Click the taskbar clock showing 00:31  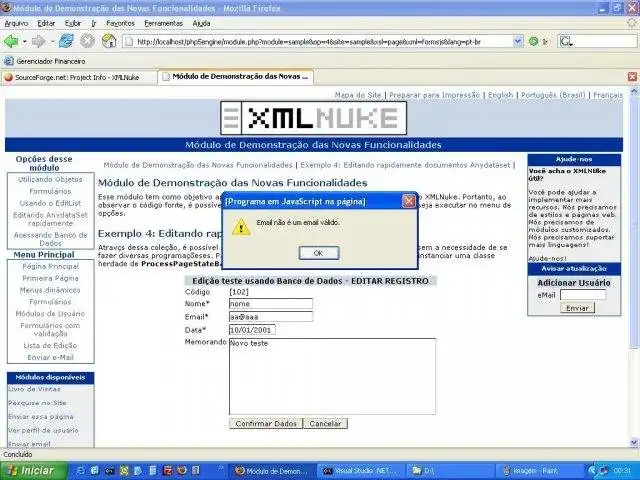point(622,471)
